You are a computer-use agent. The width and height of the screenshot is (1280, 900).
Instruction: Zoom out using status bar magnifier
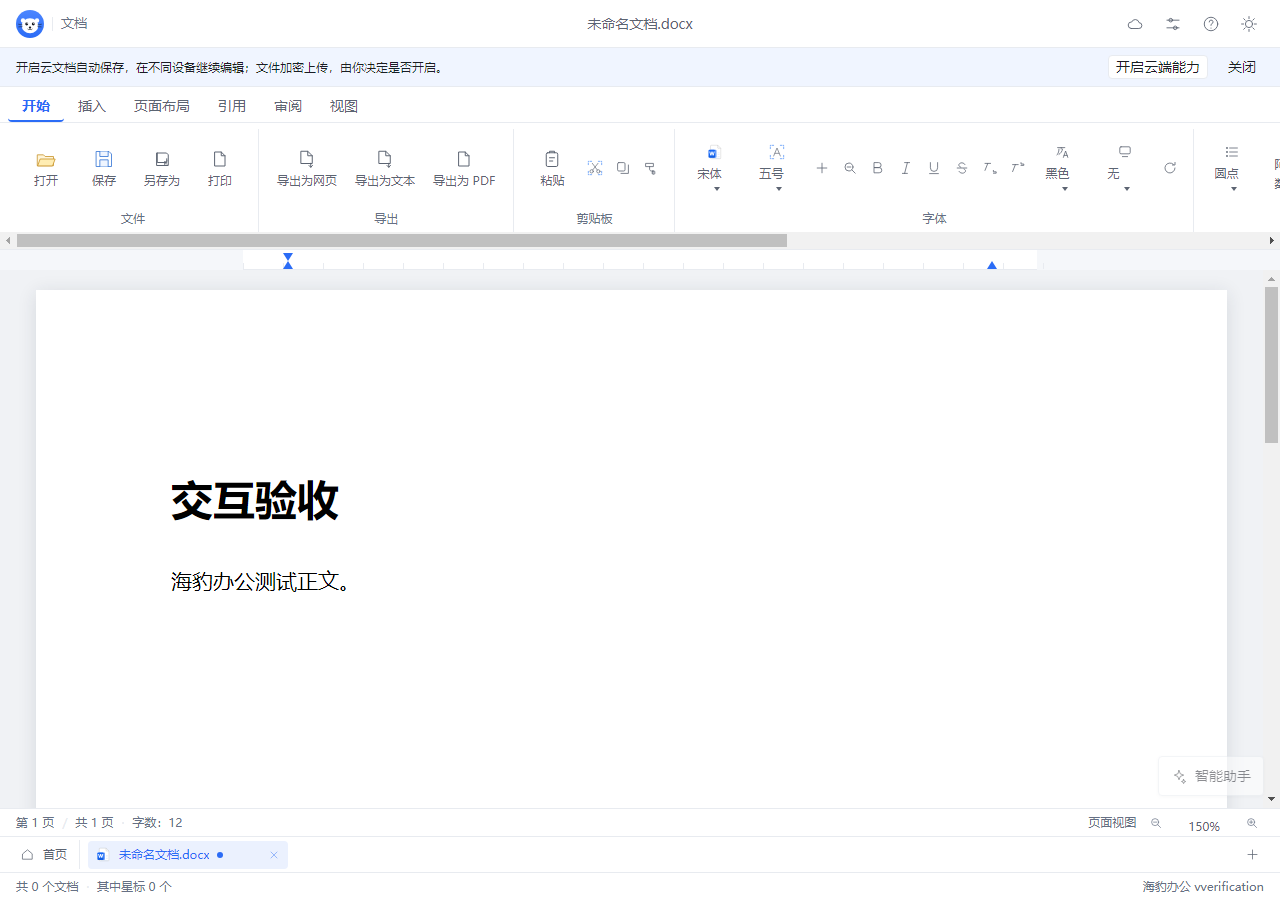1156,823
